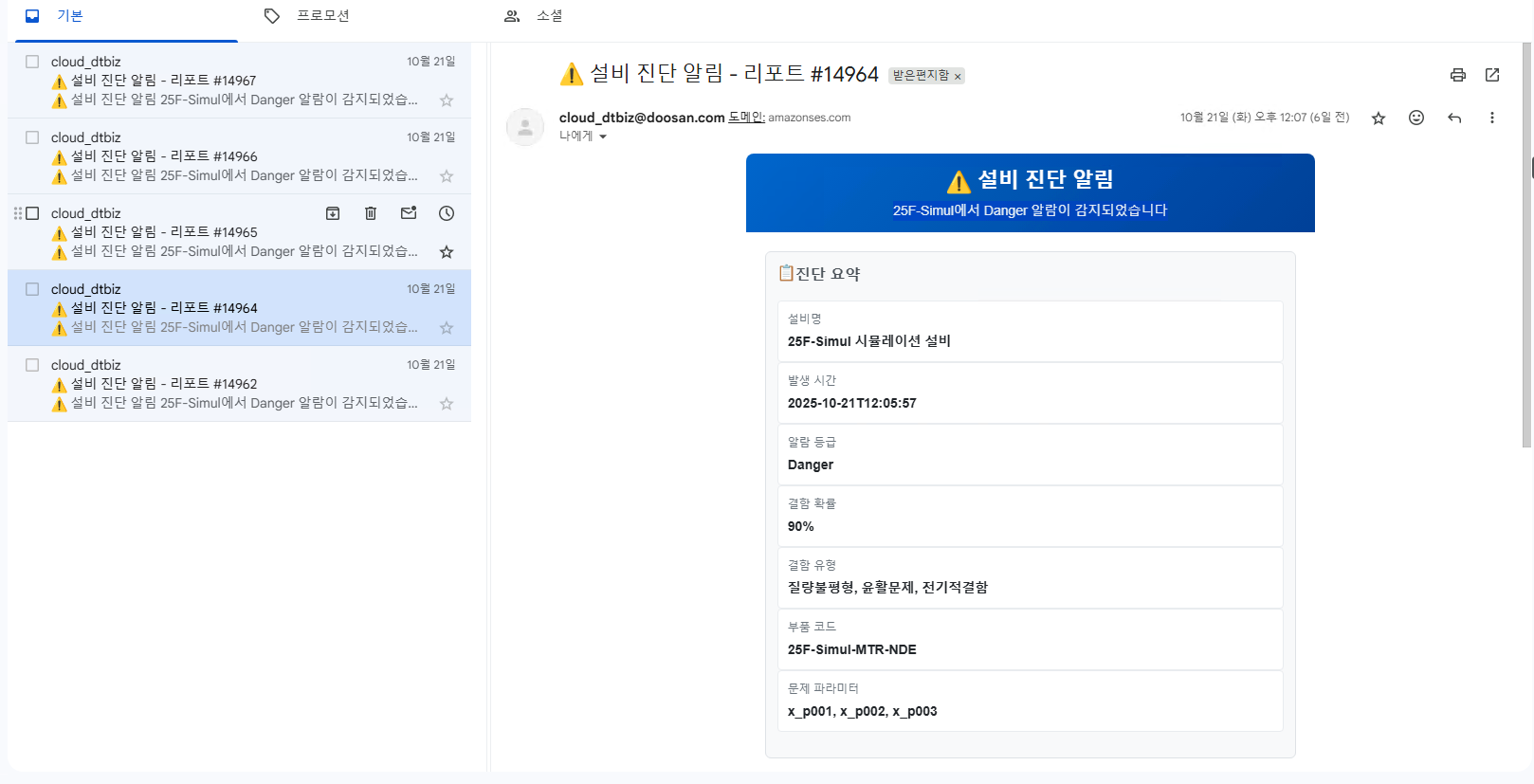Archive the report #14965 email

pos(333,213)
